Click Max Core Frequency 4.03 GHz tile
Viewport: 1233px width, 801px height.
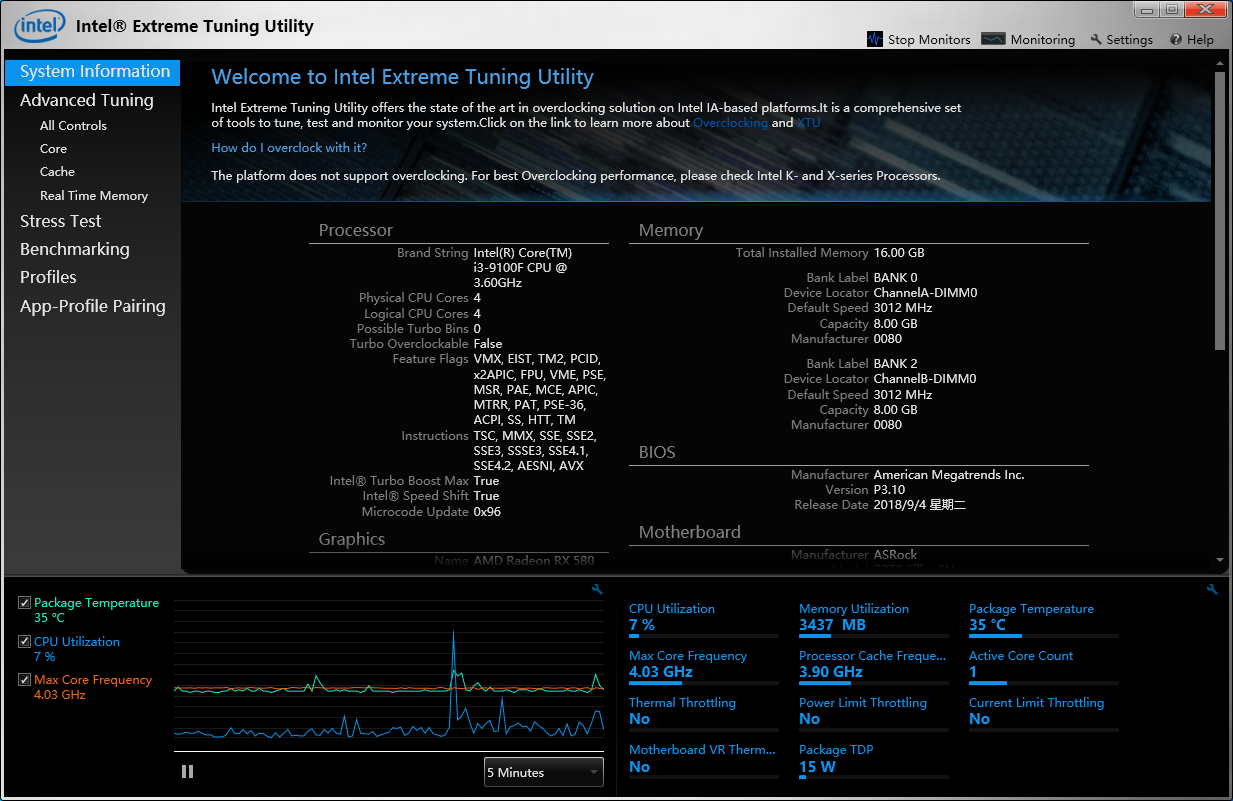pos(703,667)
